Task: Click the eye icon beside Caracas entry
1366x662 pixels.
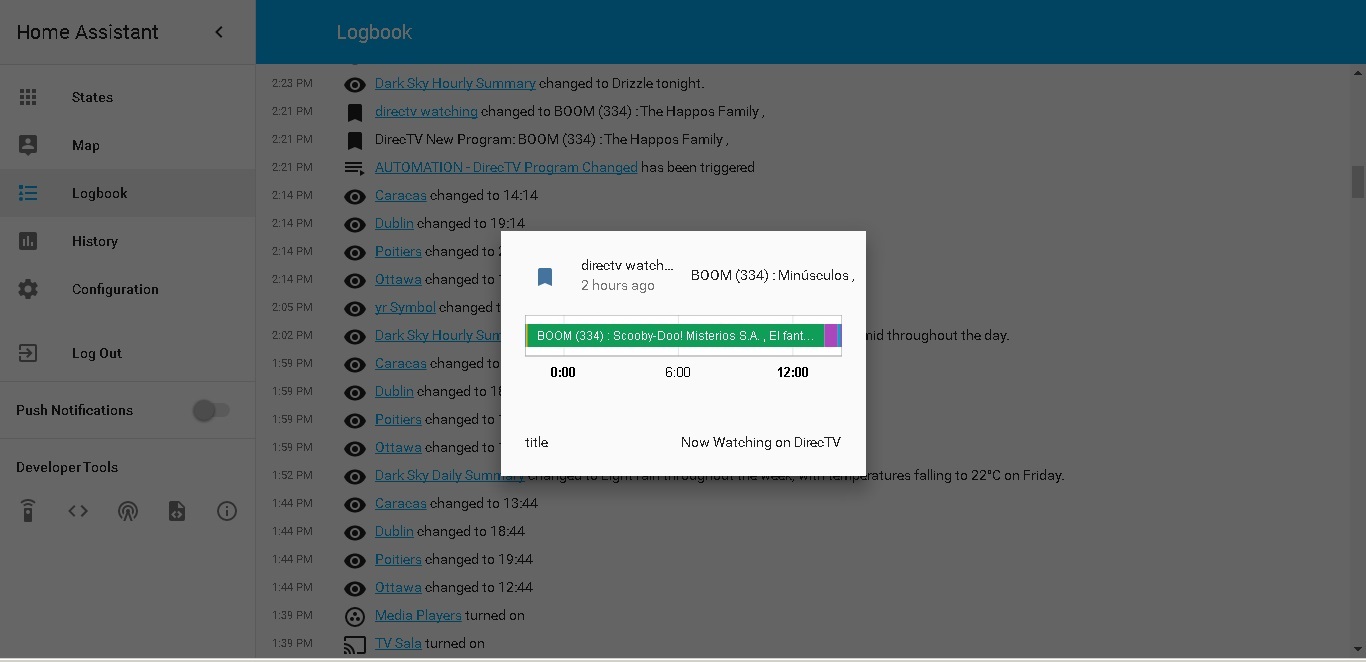Action: [355, 197]
